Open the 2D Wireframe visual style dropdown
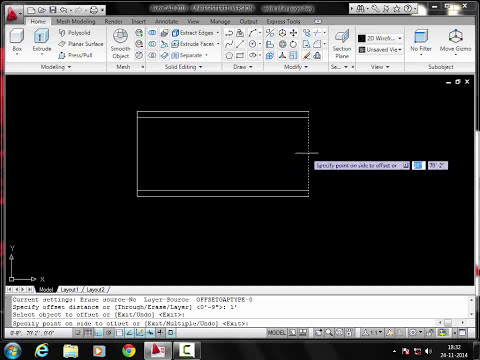This screenshot has height=360, width=480. tap(380, 38)
